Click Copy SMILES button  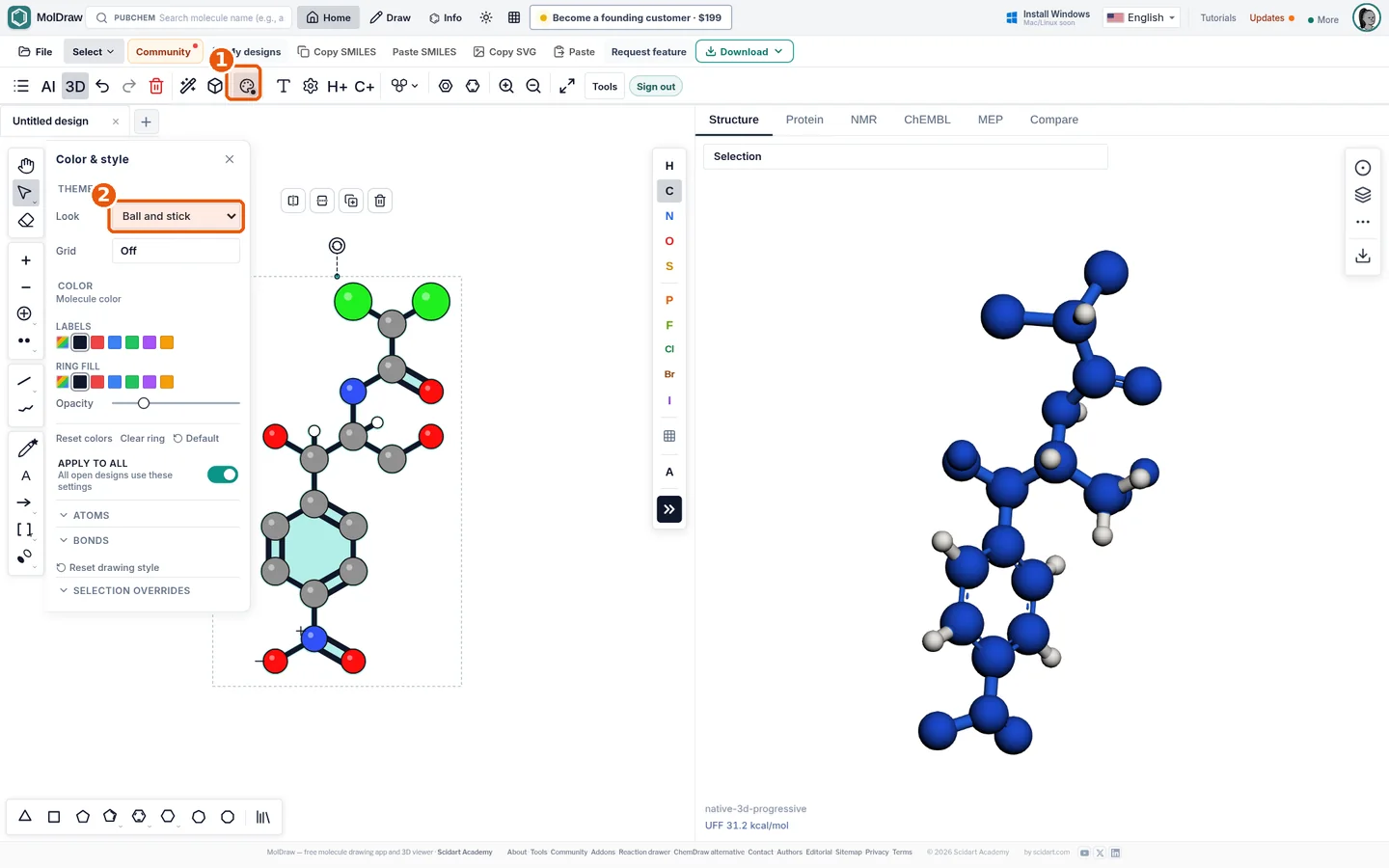coord(337,51)
